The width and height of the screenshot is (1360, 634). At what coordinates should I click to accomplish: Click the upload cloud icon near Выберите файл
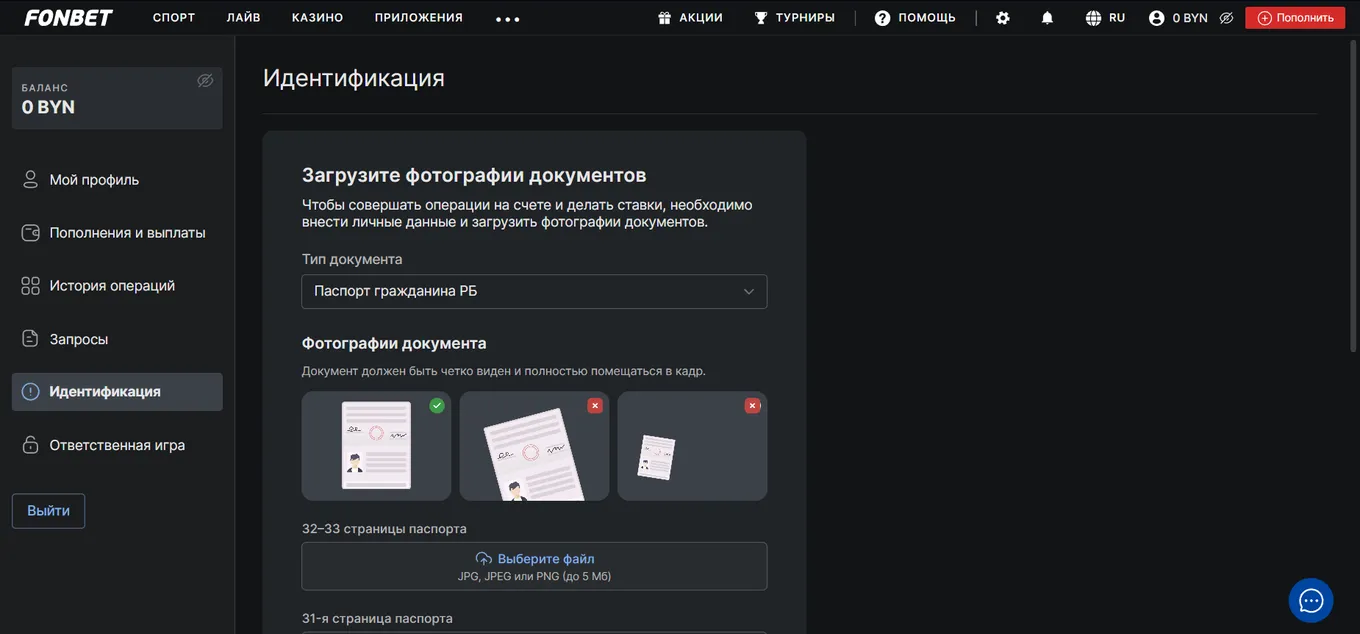[484, 559]
